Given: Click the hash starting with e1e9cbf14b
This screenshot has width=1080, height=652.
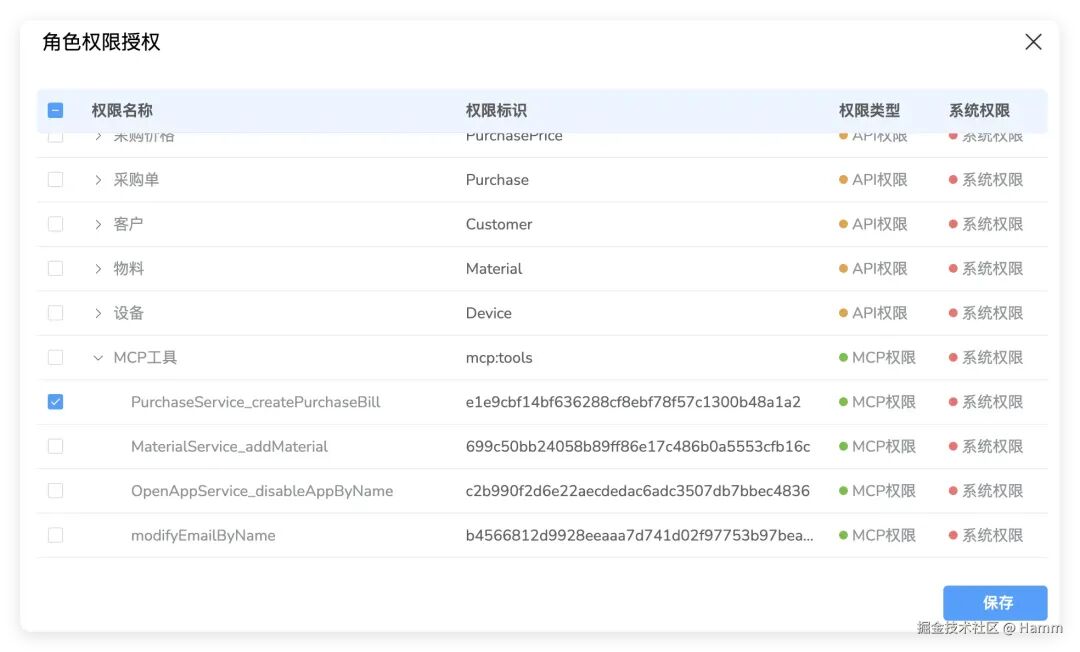Looking at the screenshot, I should tap(633, 402).
